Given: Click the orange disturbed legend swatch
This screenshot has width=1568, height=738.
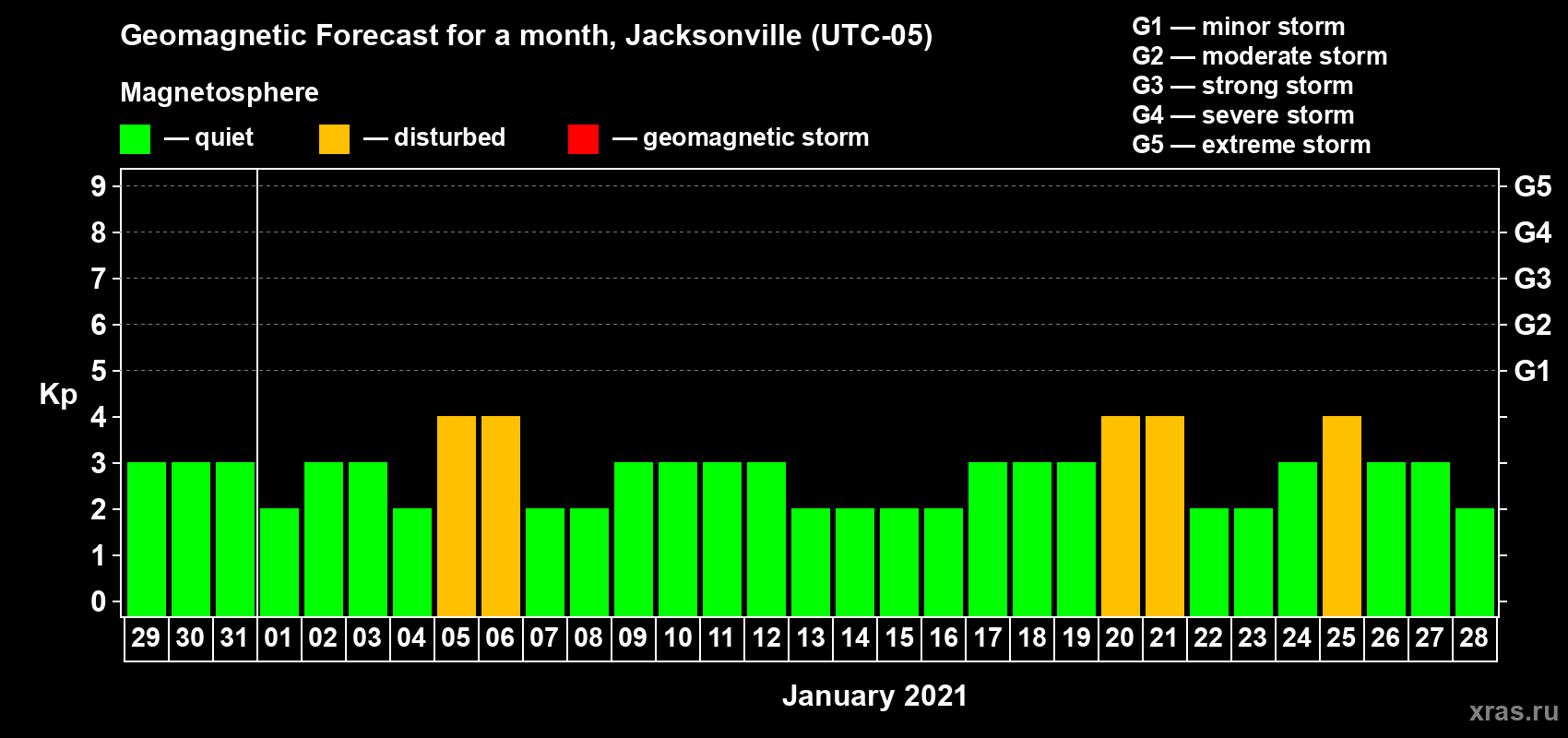Looking at the screenshot, I should tap(334, 139).
